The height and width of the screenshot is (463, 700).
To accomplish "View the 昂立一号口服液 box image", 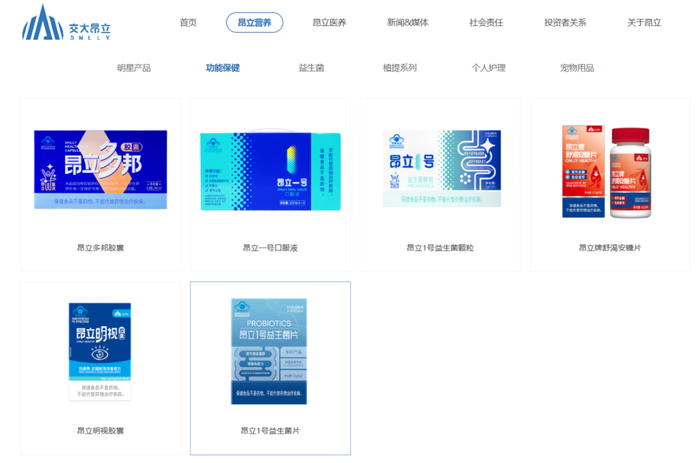I will pos(270,171).
